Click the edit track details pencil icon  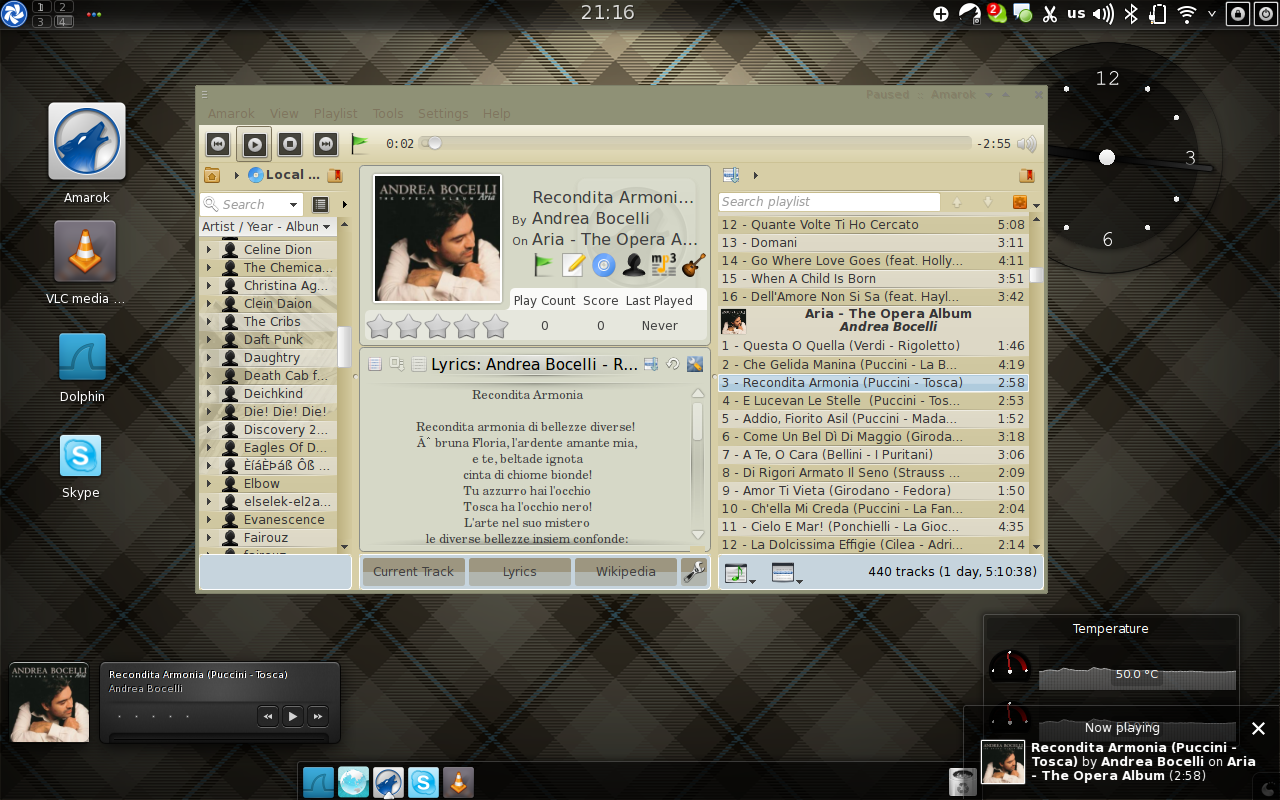tap(573, 264)
